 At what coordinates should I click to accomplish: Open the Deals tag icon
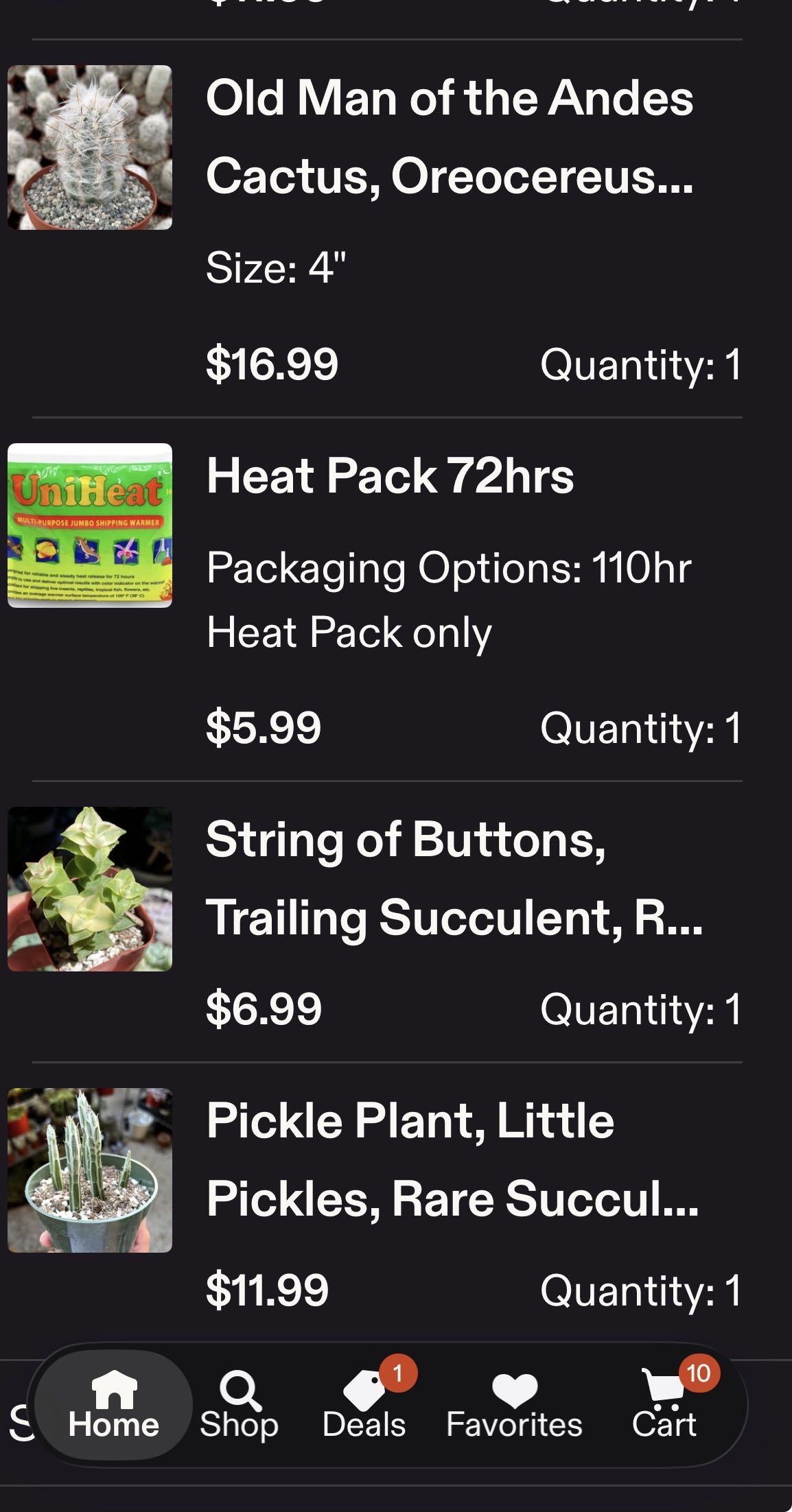(364, 1390)
